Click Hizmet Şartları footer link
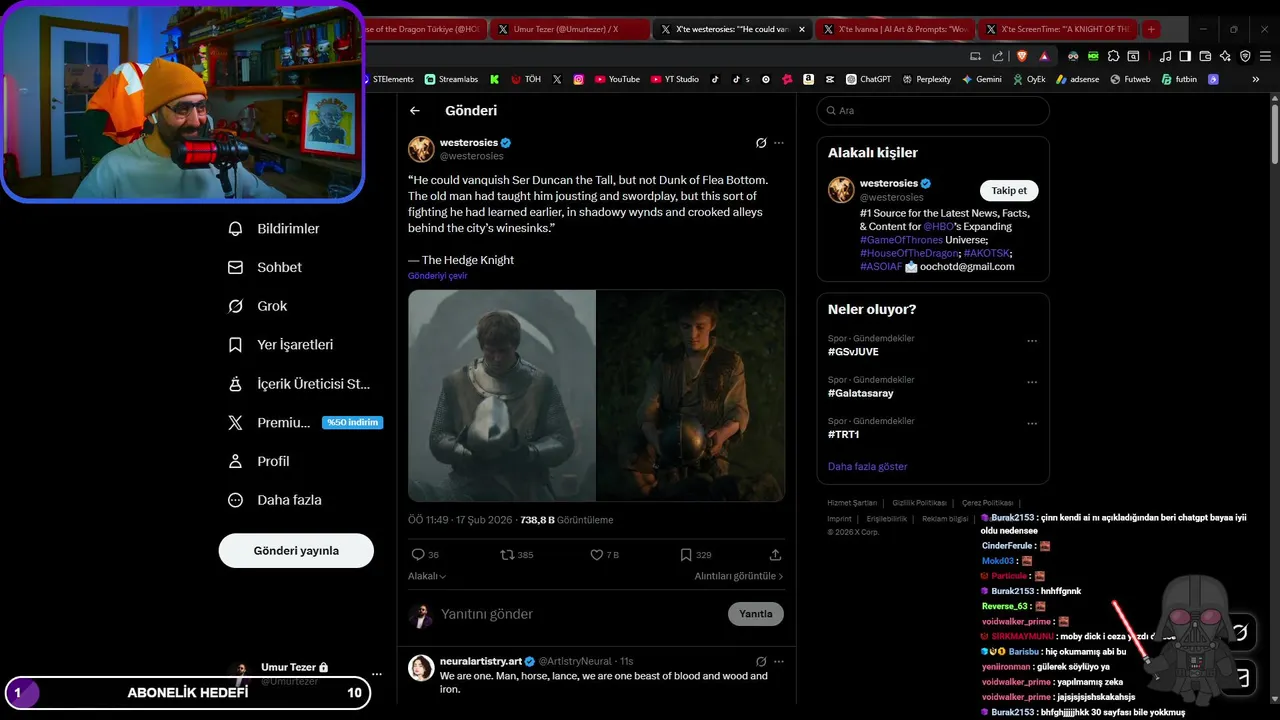This screenshot has width=1280, height=720. click(852, 503)
